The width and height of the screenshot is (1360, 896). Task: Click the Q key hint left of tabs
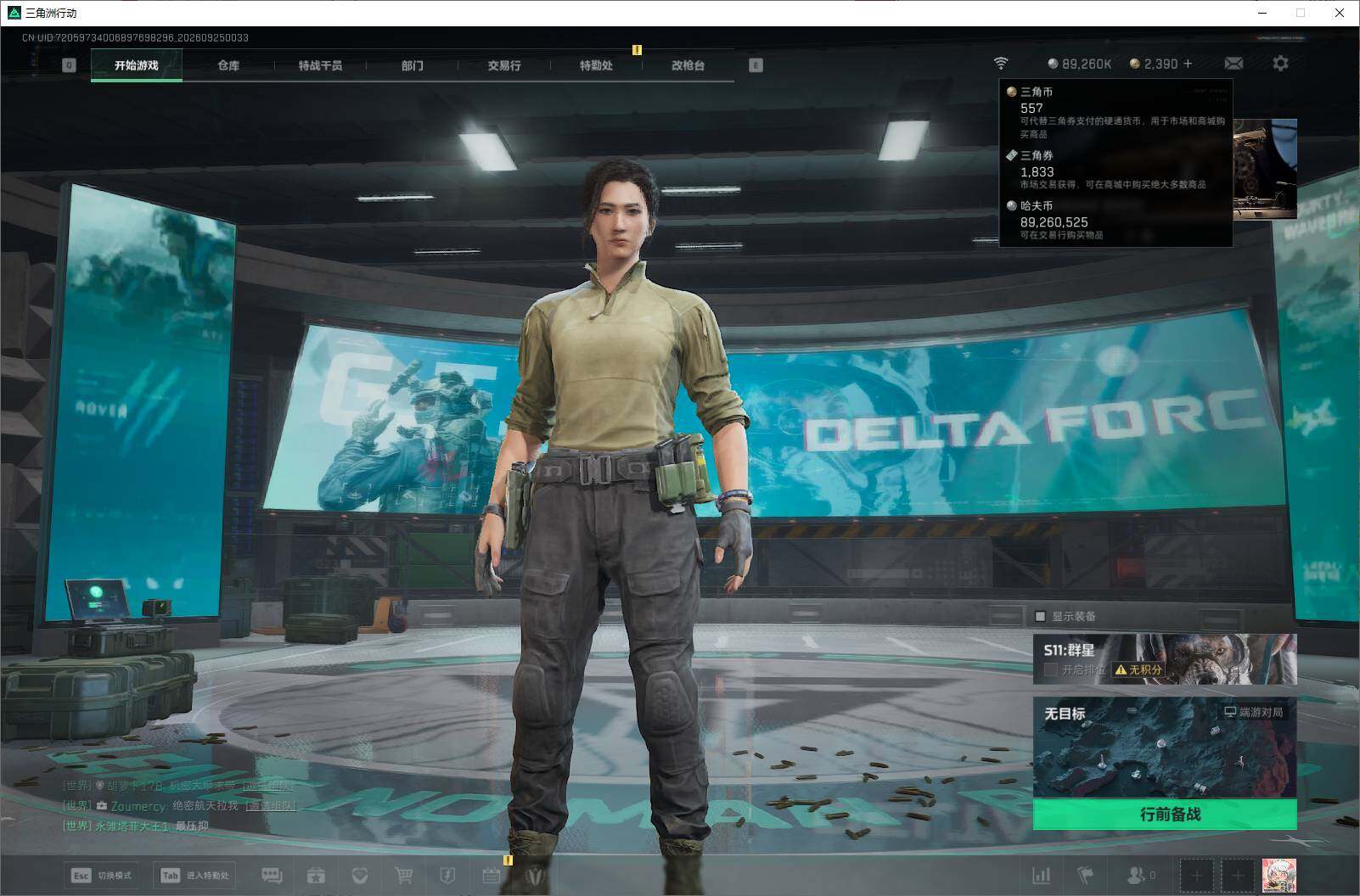tap(70, 65)
